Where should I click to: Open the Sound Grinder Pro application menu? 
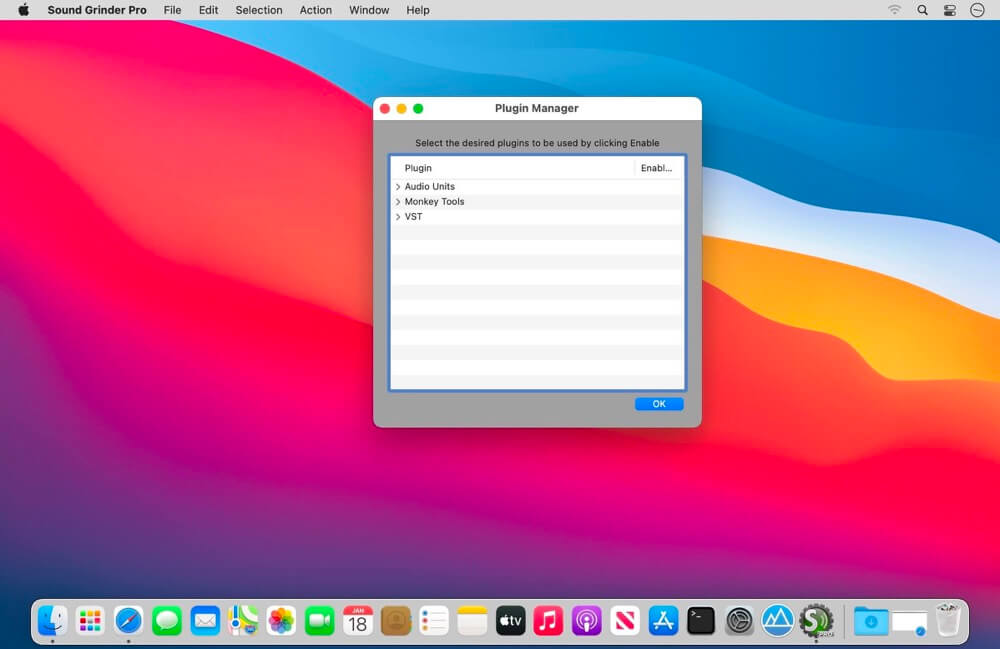pyautogui.click(x=97, y=10)
